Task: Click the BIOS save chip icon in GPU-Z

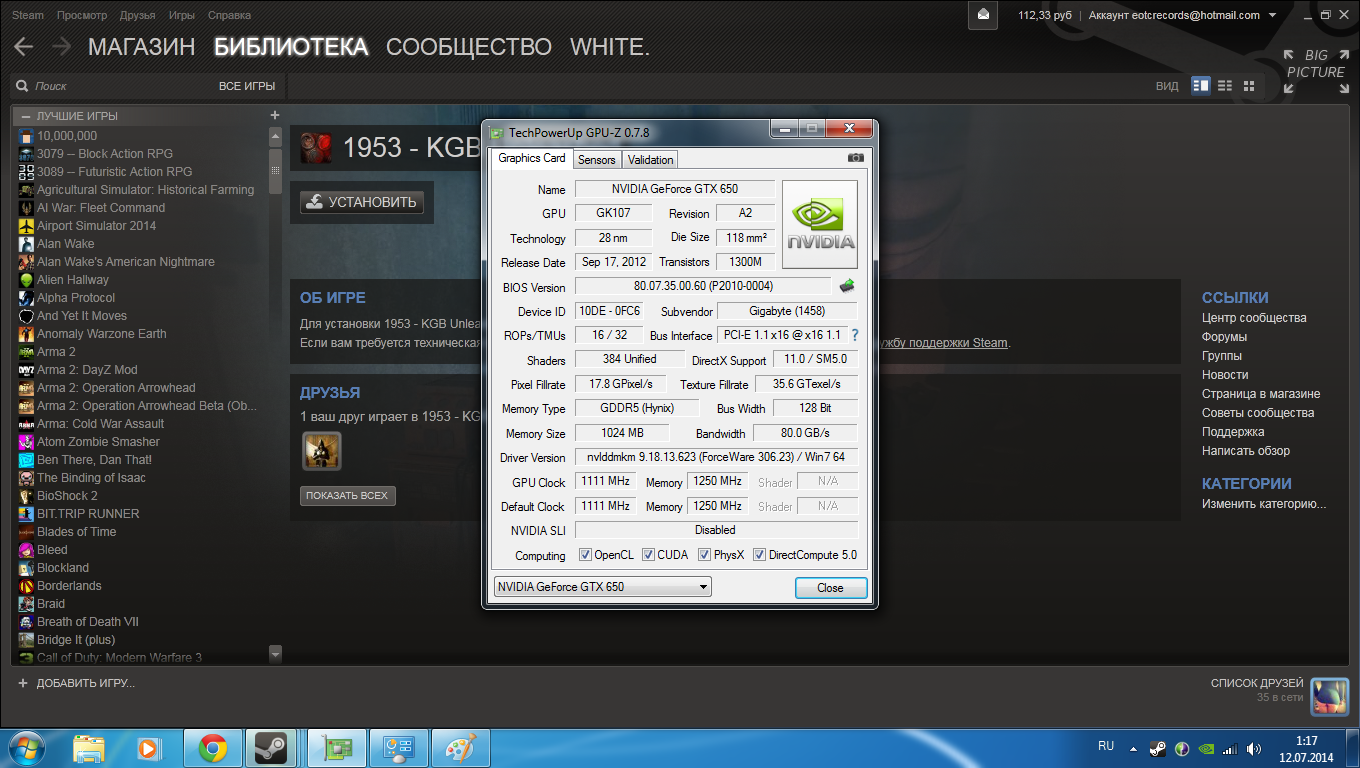Action: coord(847,286)
